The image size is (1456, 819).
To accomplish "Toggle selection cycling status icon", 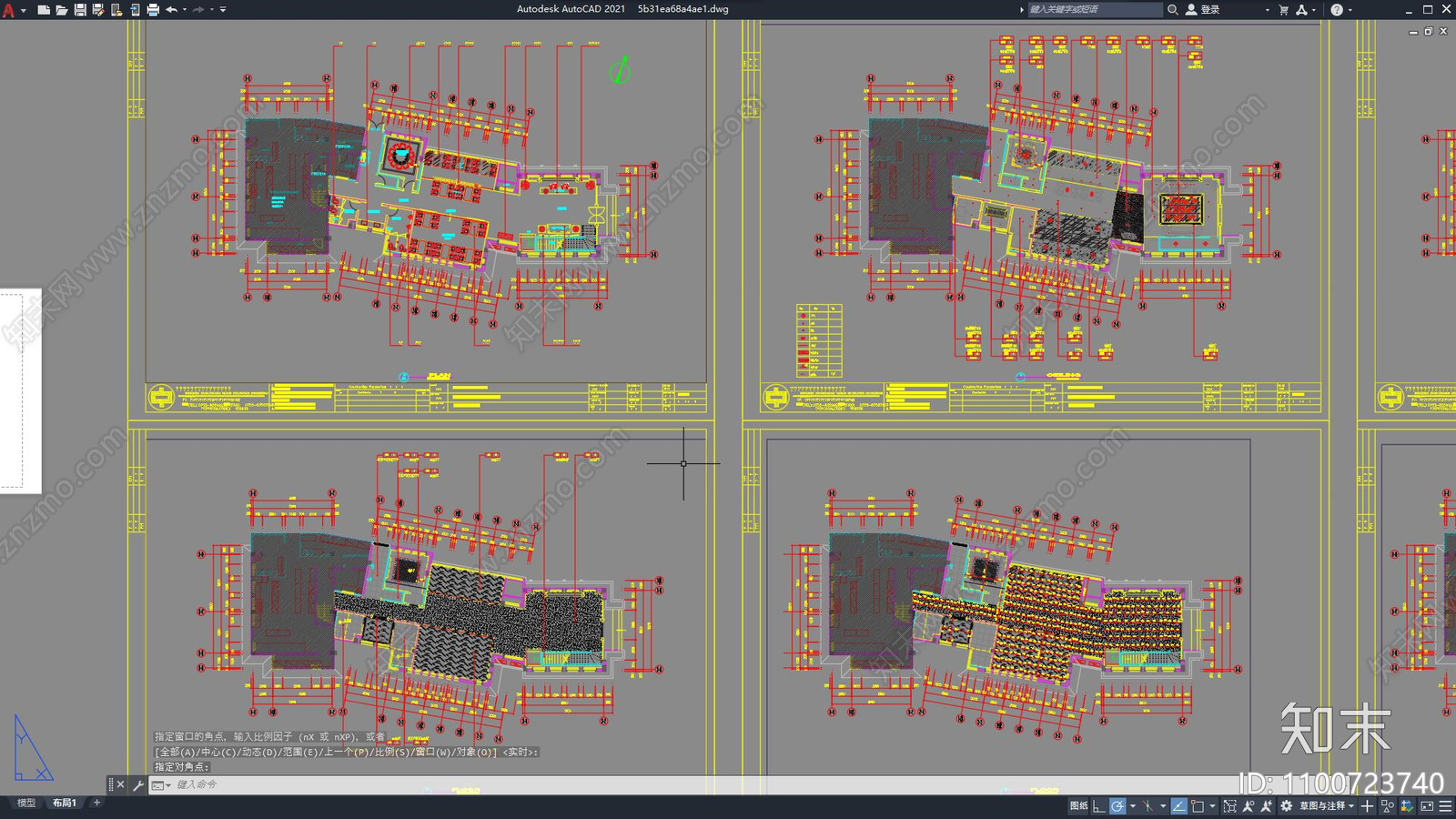I will (x=1230, y=806).
